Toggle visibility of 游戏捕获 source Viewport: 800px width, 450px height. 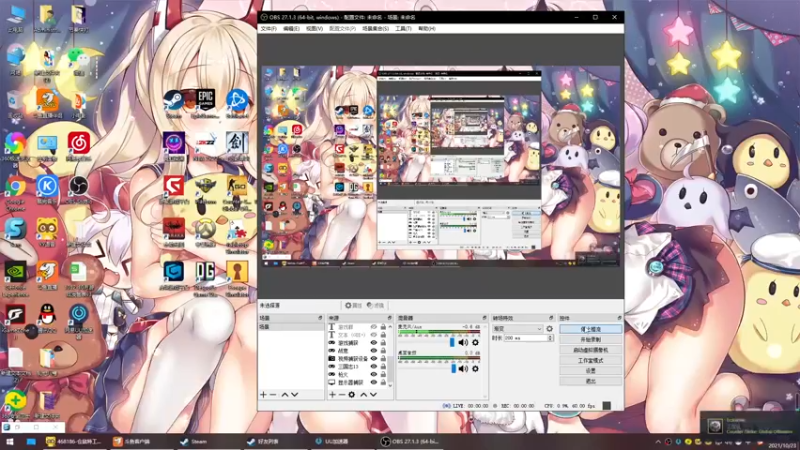pyautogui.click(x=374, y=343)
